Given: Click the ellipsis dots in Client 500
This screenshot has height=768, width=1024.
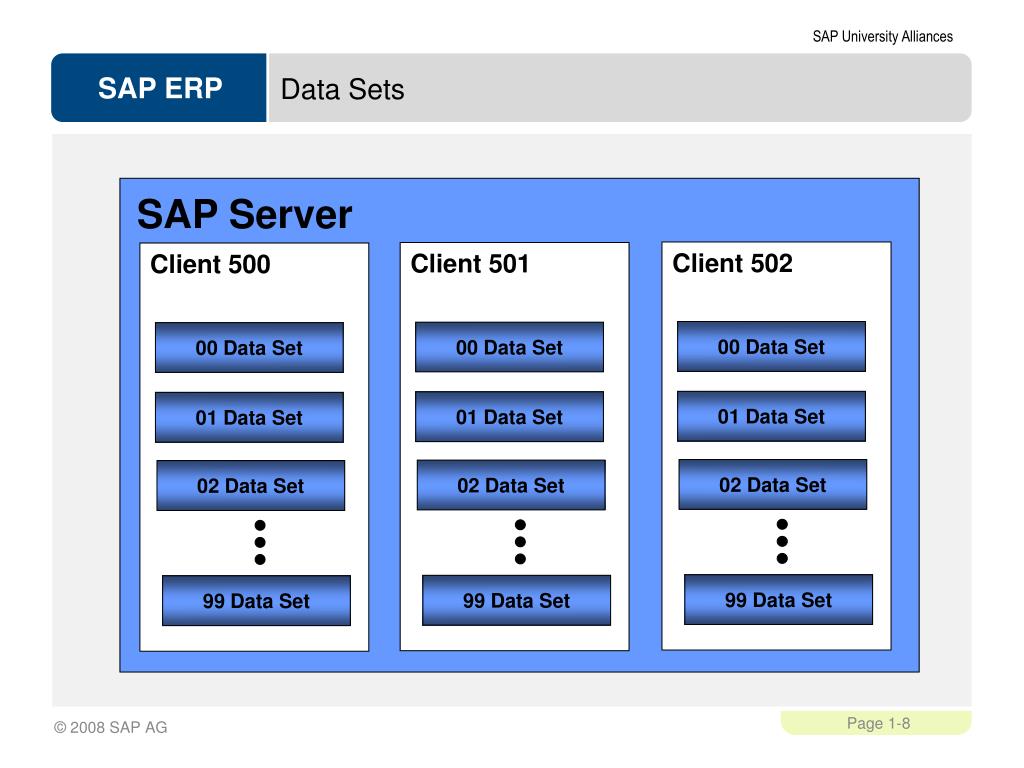Looking at the screenshot, I should pos(260,542).
